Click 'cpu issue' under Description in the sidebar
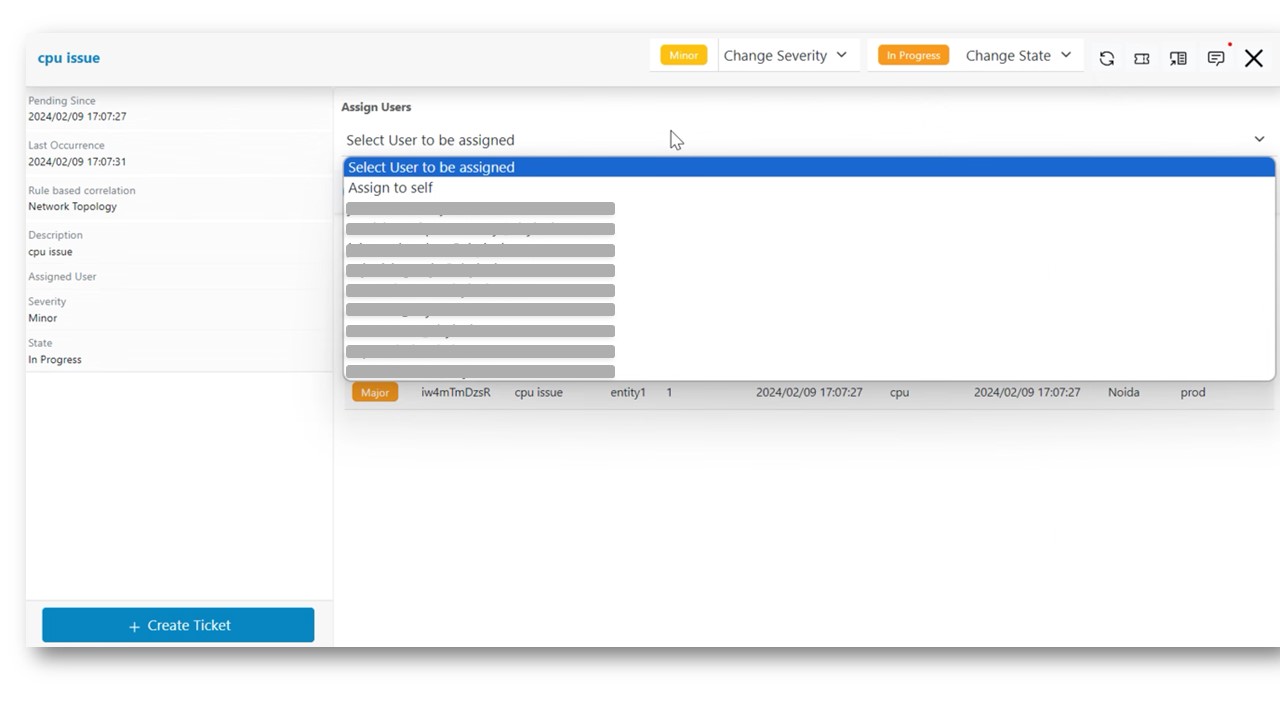Viewport: 1280px width, 720px height. 50,252
